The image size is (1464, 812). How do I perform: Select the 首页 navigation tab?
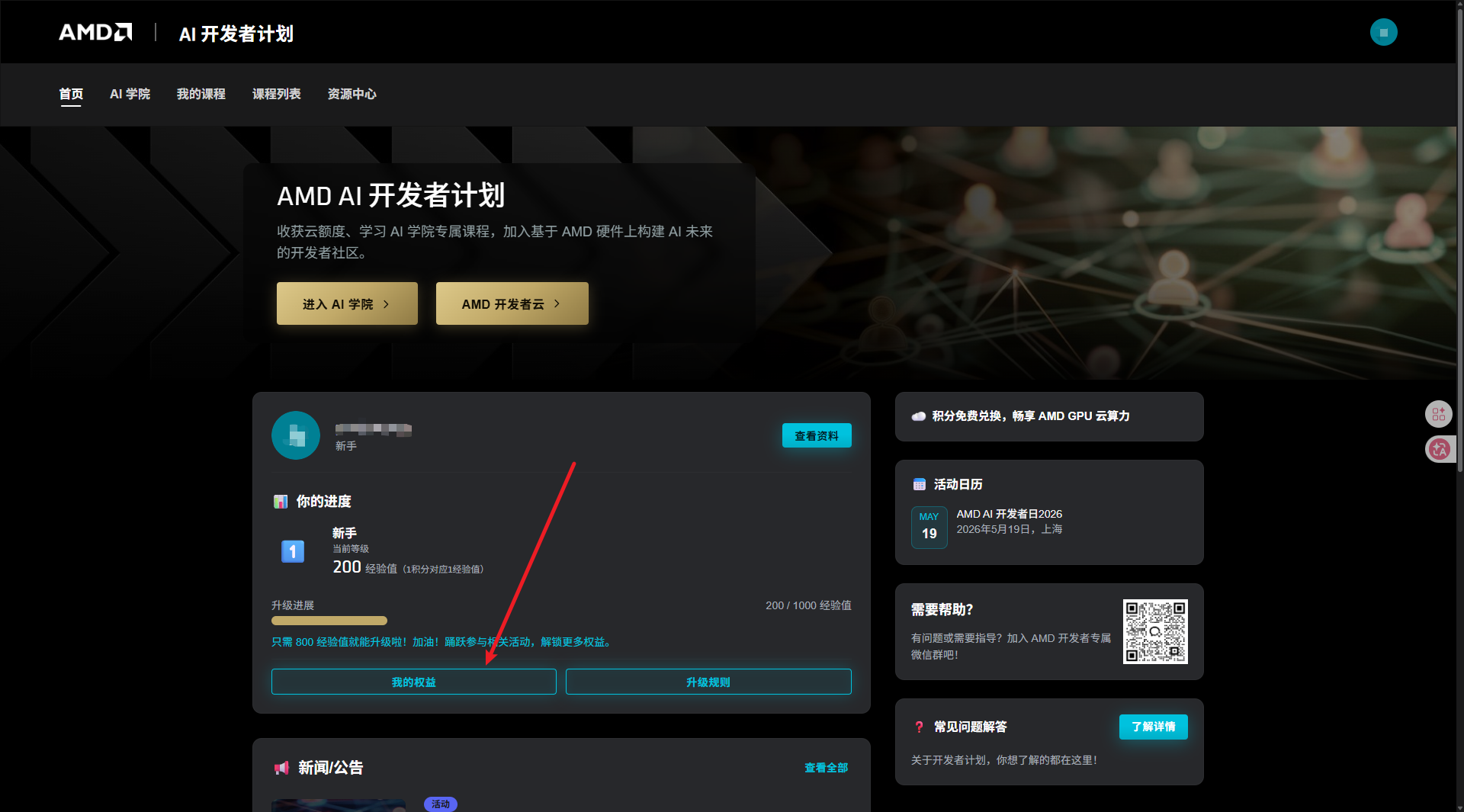coord(71,94)
